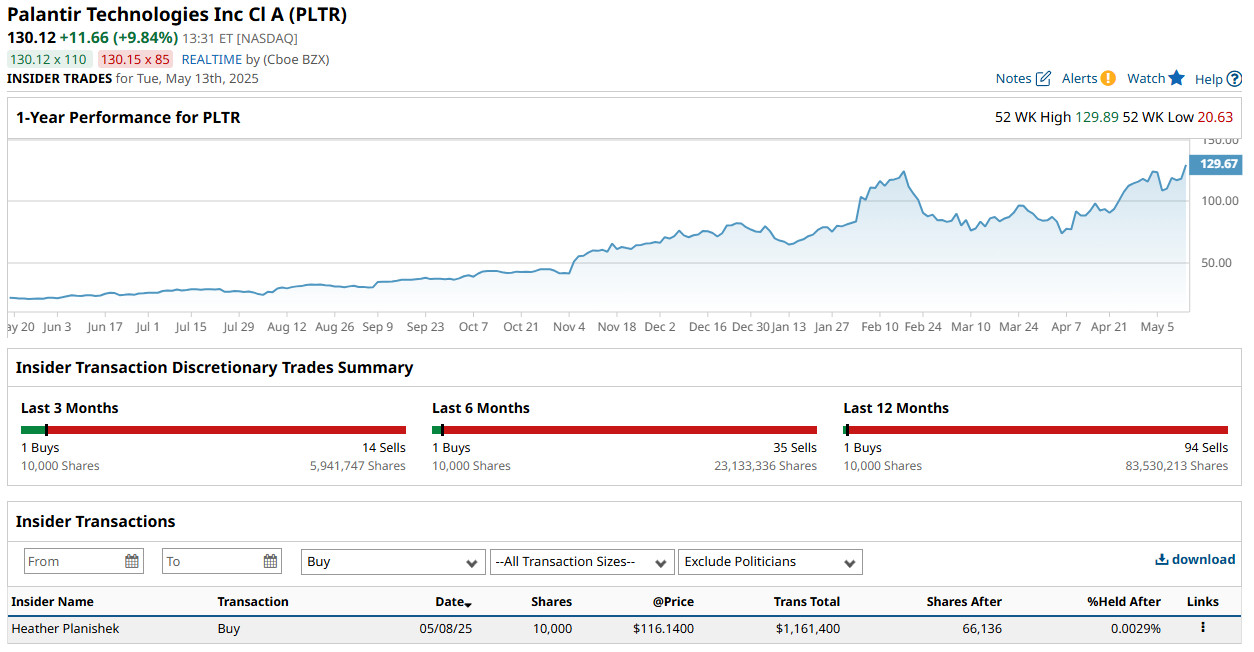Sort by Insider Name column header
1254x652 pixels.
52,602
